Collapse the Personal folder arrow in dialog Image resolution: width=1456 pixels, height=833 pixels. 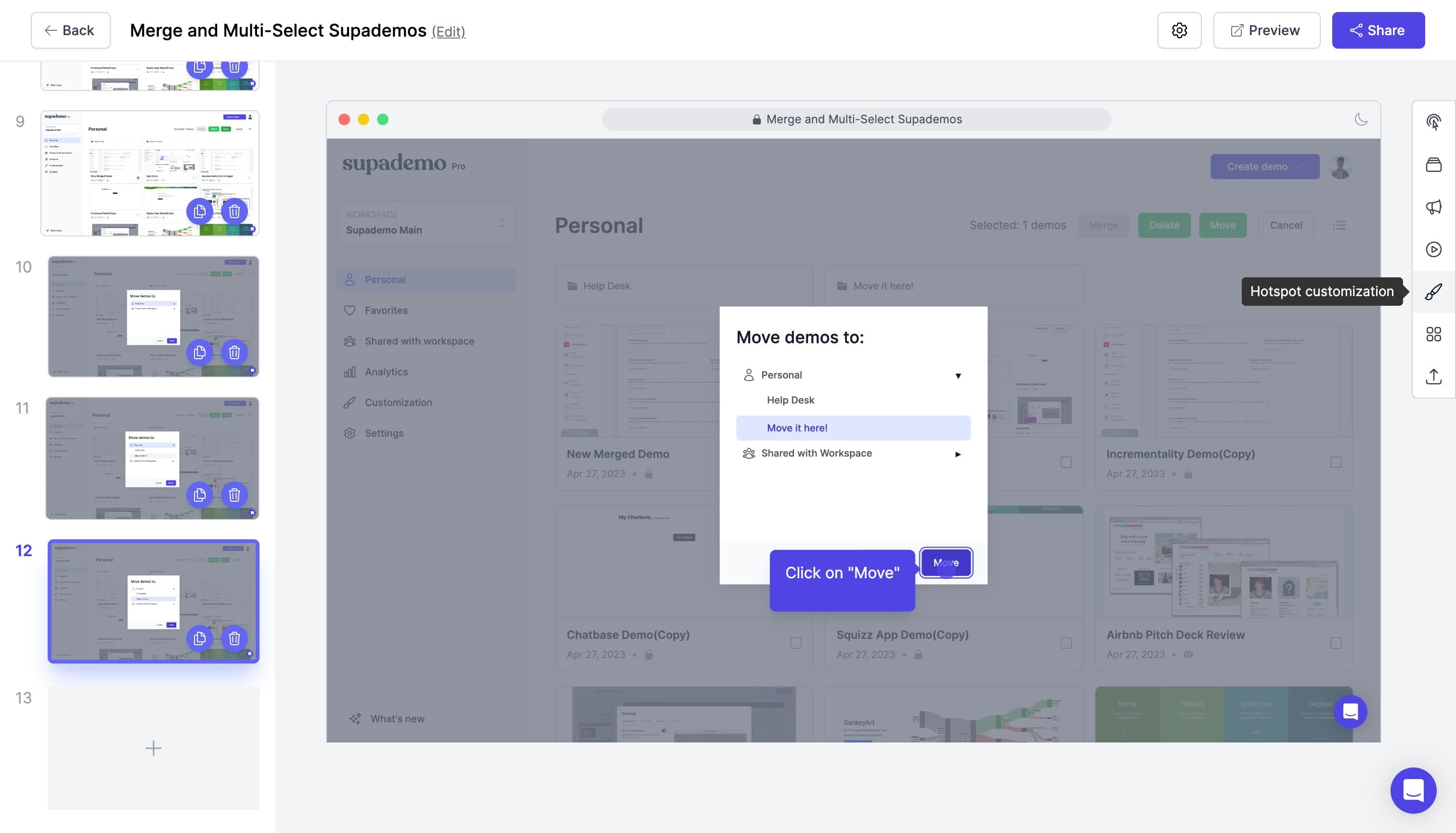click(x=958, y=376)
